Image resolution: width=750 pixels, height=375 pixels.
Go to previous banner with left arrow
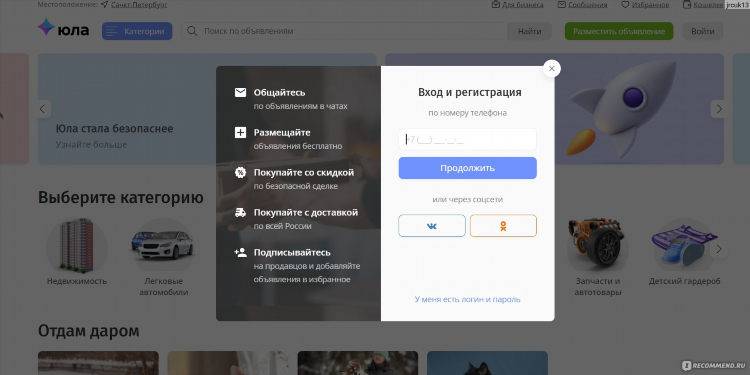click(42, 109)
